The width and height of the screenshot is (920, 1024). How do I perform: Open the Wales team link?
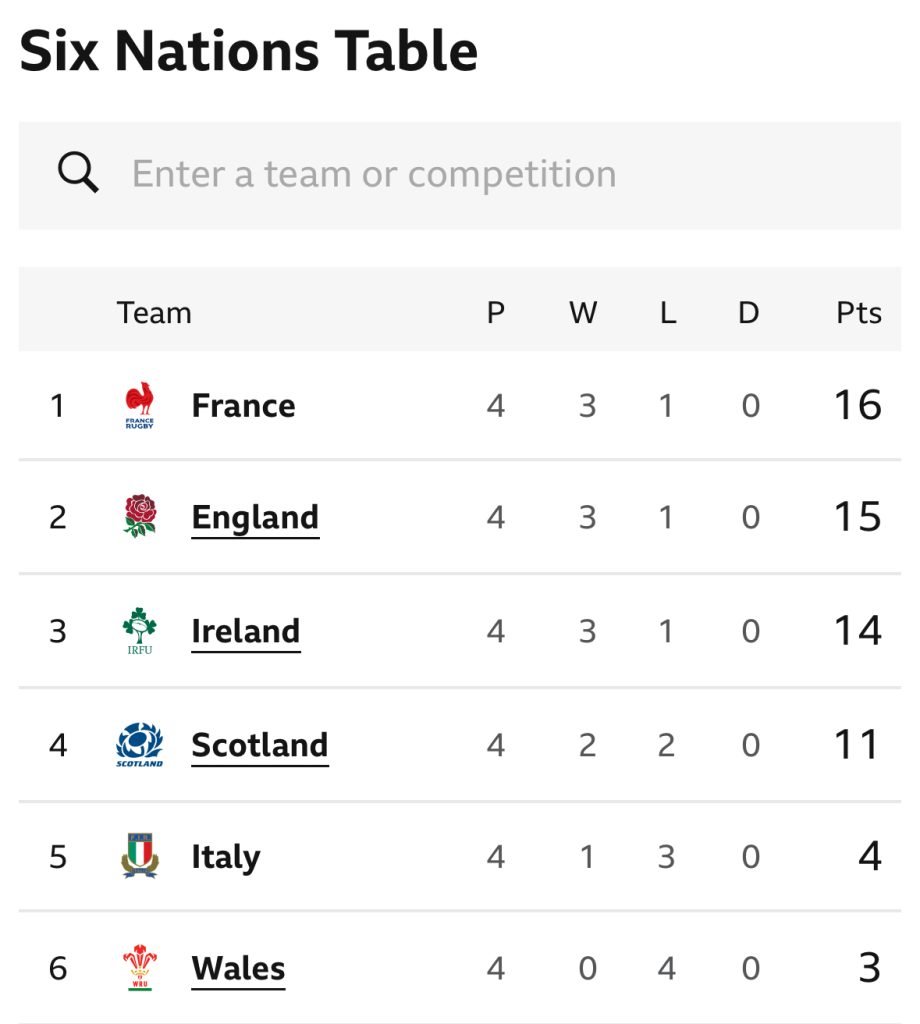[x=238, y=969]
